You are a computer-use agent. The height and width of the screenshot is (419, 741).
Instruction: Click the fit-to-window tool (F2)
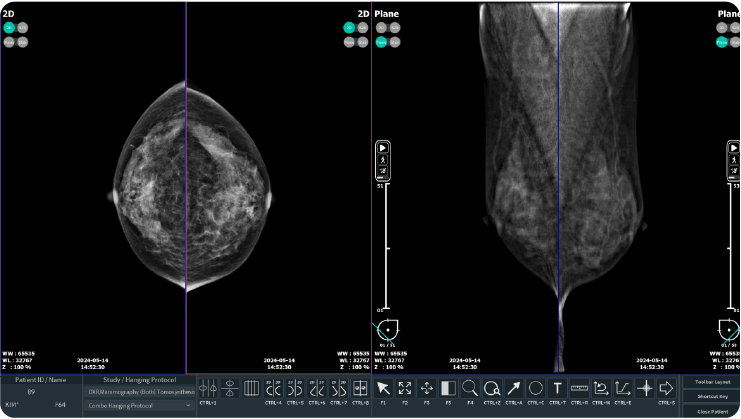405,388
